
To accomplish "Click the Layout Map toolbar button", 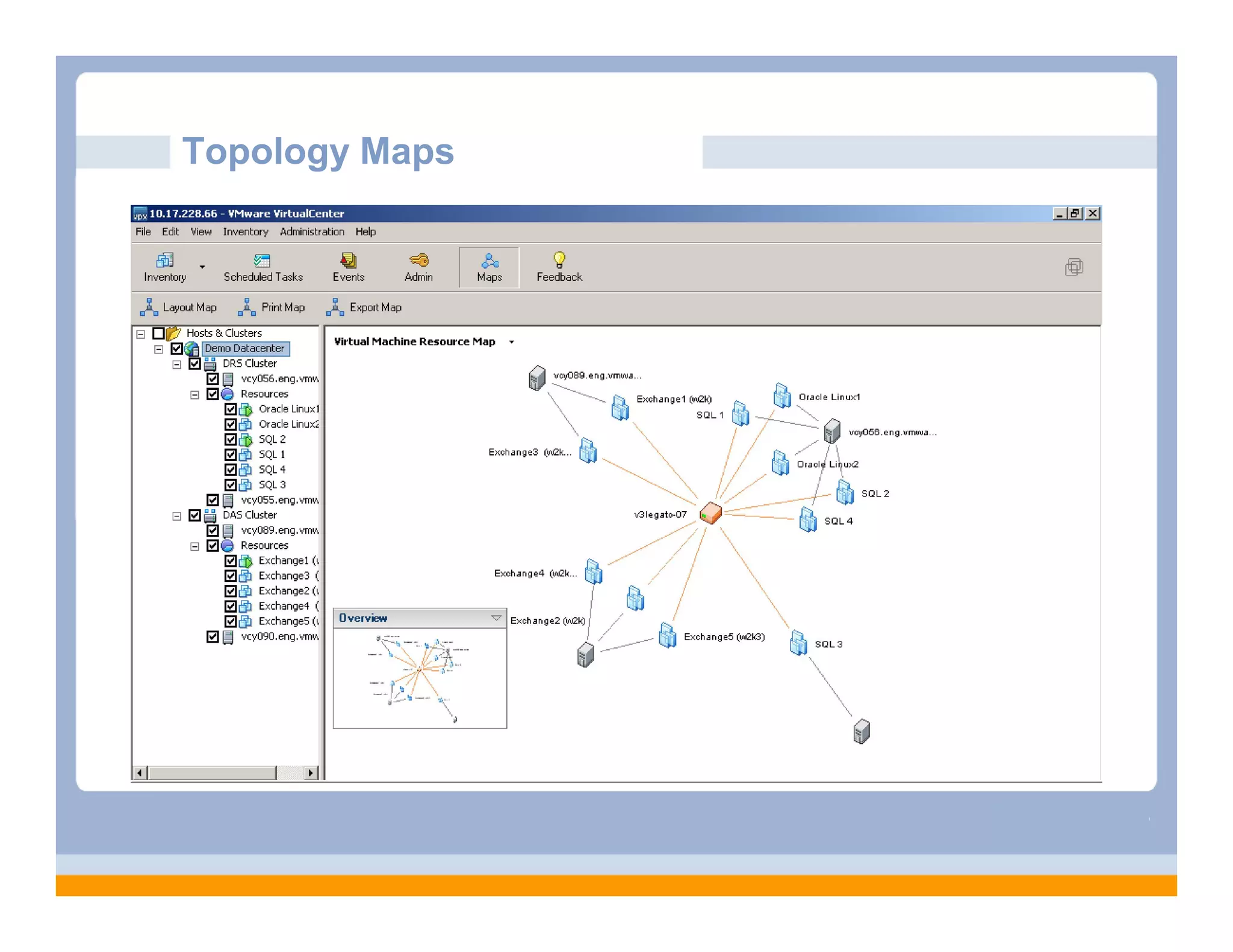I will tap(178, 308).
